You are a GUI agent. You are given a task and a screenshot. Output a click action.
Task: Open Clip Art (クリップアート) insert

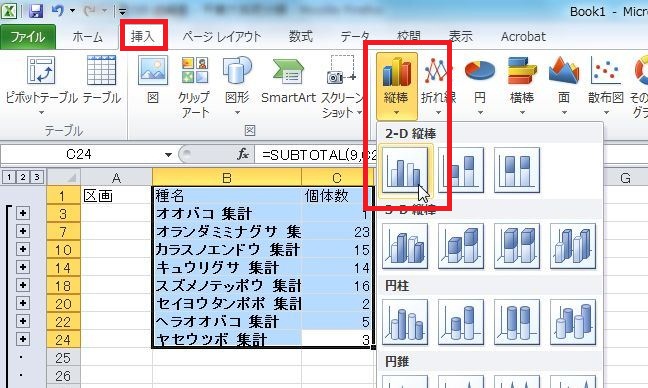tap(194, 86)
